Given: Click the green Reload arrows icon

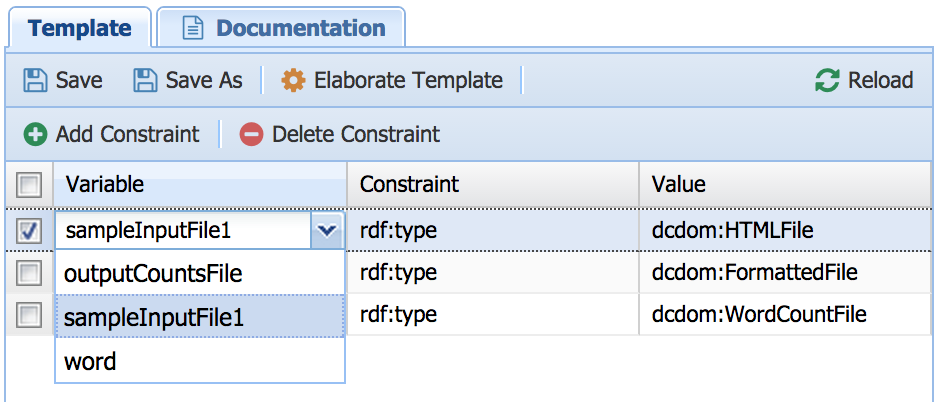Looking at the screenshot, I should 827,81.
